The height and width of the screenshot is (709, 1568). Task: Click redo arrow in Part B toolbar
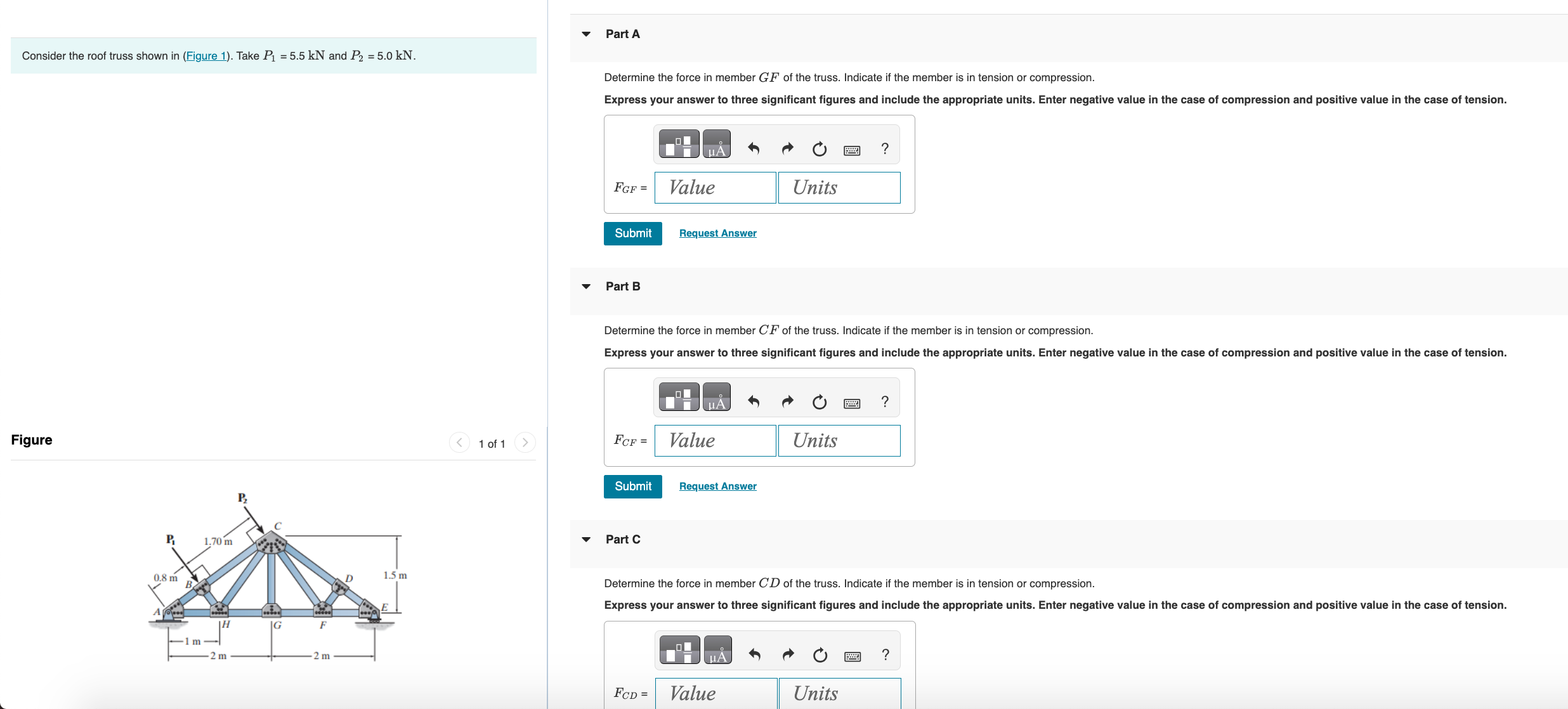(787, 401)
